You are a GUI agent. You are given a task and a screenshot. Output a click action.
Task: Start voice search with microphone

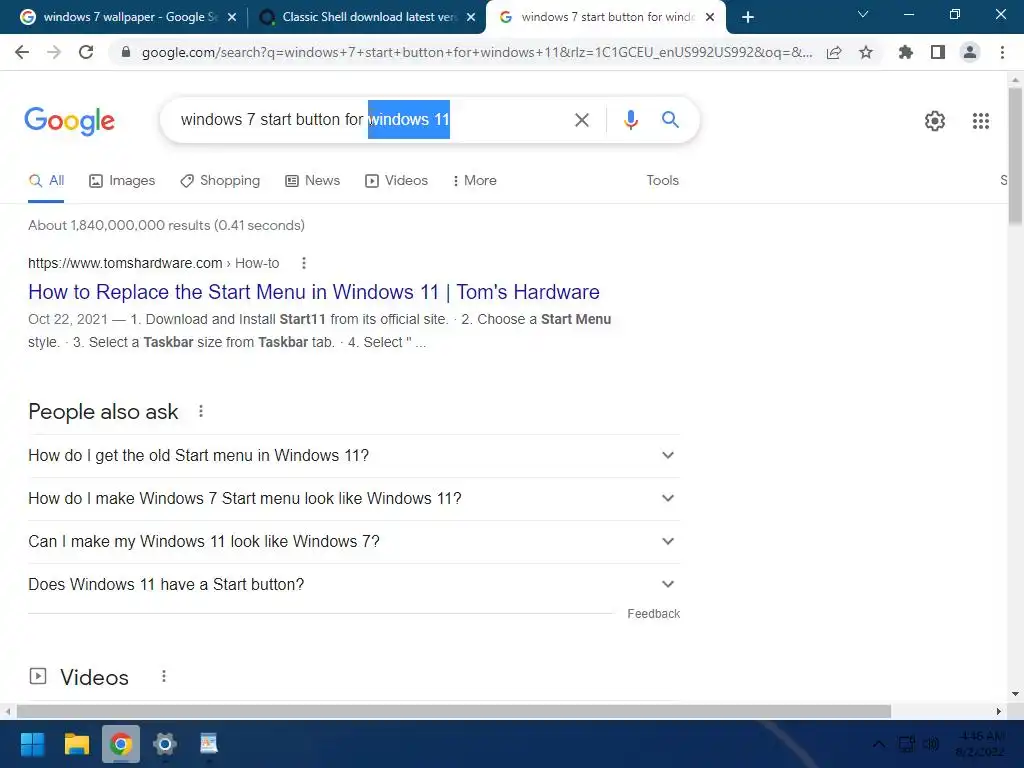click(630, 120)
